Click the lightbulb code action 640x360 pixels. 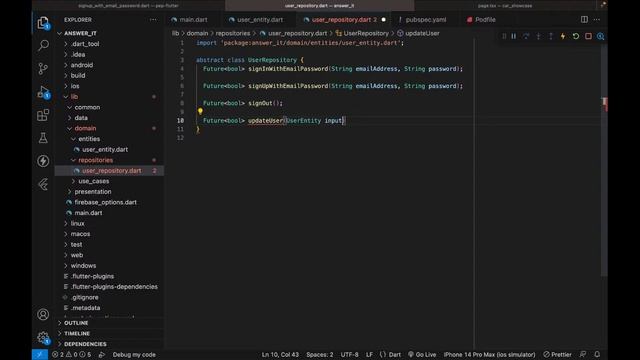point(200,111)
